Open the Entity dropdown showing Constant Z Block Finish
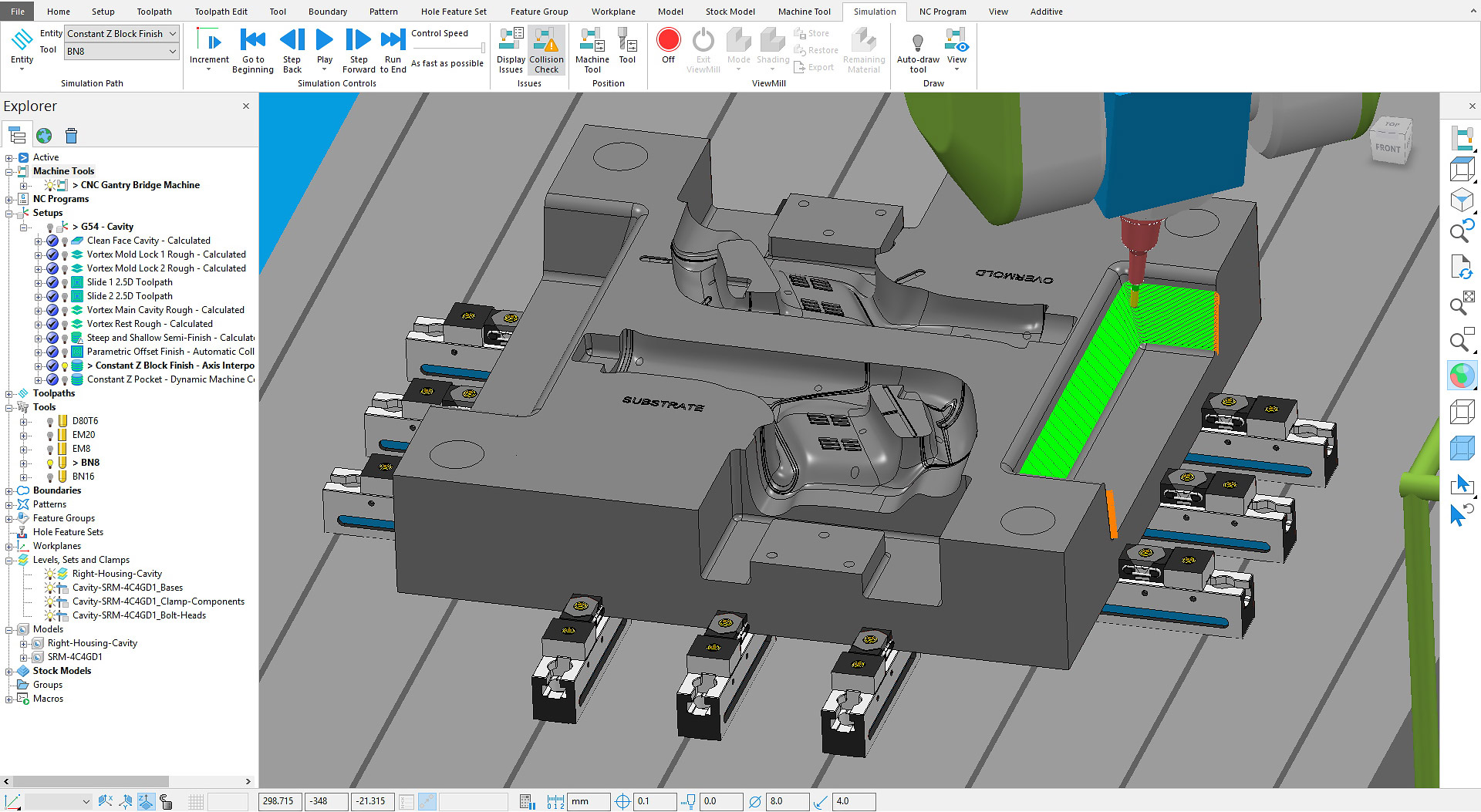This screenshot has width=1481, height=812. pos(172,34)
